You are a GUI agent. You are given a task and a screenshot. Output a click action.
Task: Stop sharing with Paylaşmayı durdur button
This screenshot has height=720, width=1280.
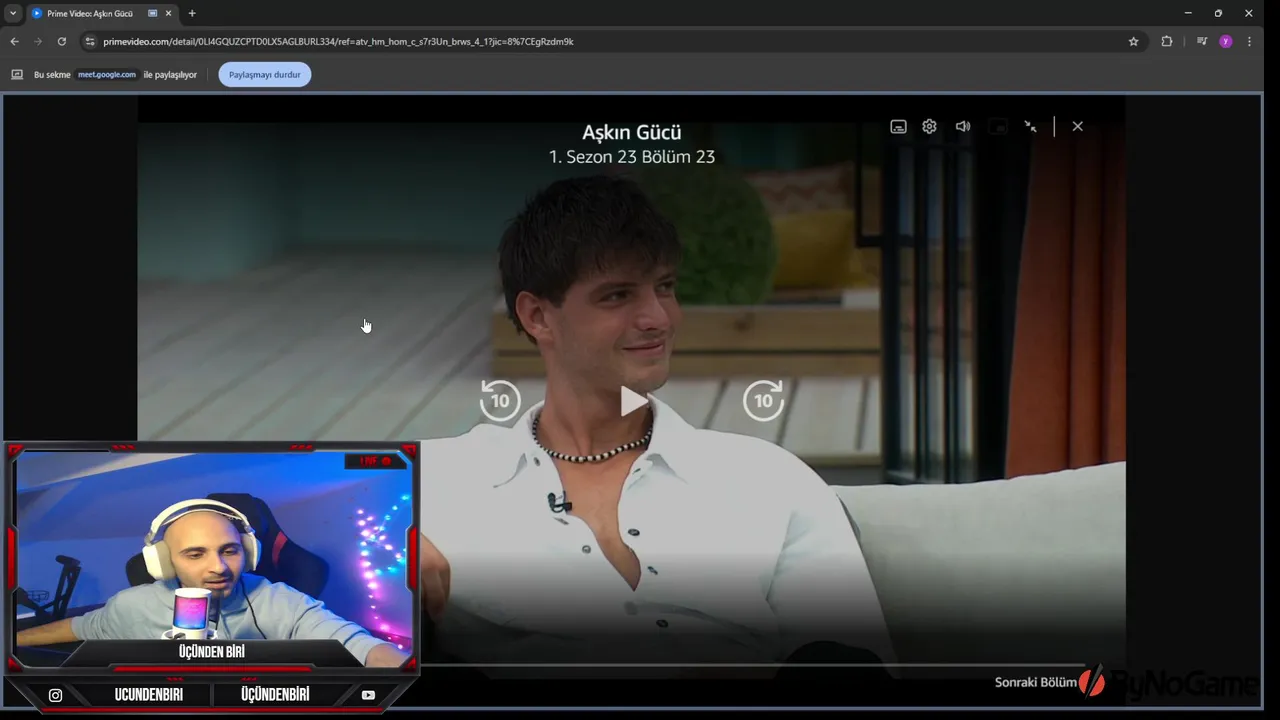pos(264,74)
